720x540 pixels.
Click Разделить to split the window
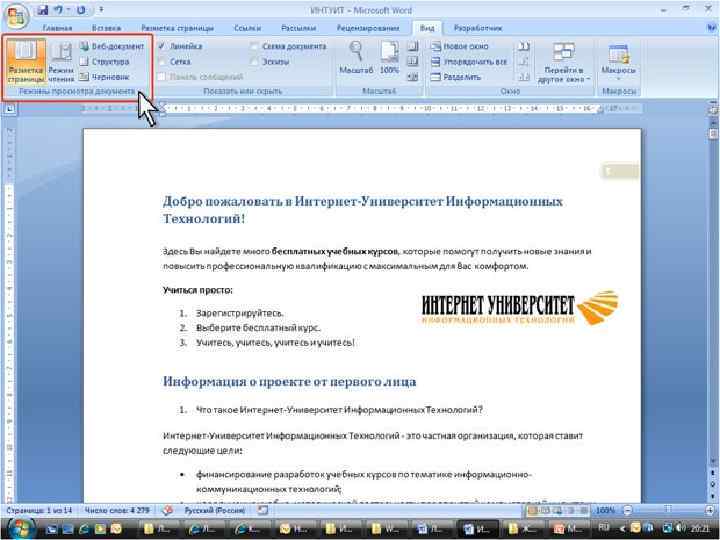456,77
